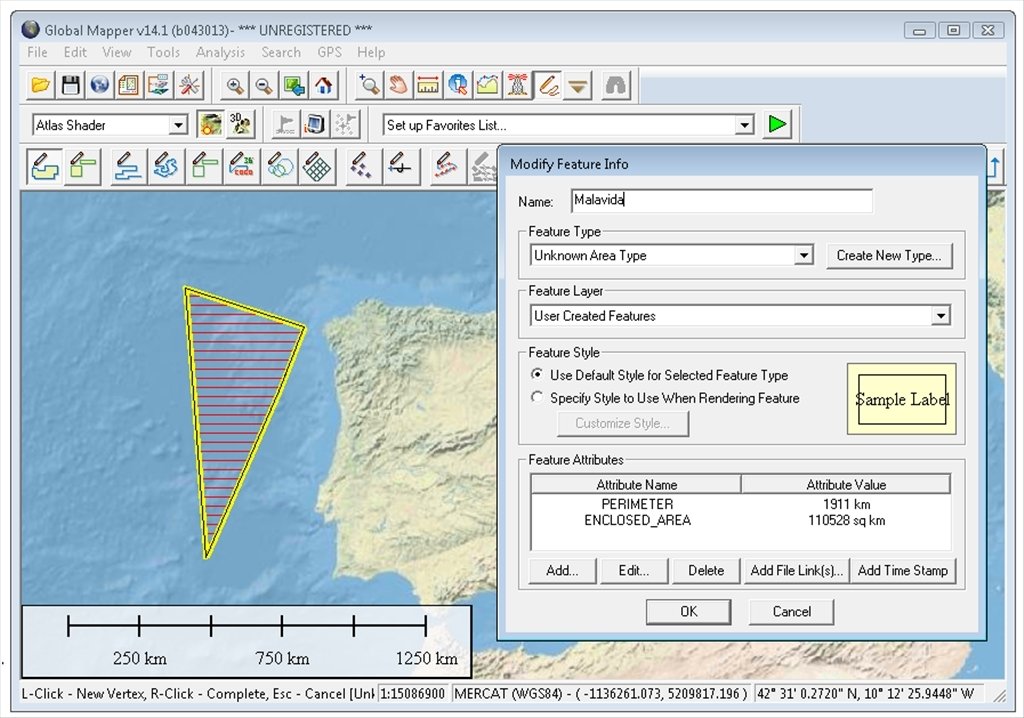Select Use Default Style radio button
Screen dimensions: 1024x718
click(537, 374)
